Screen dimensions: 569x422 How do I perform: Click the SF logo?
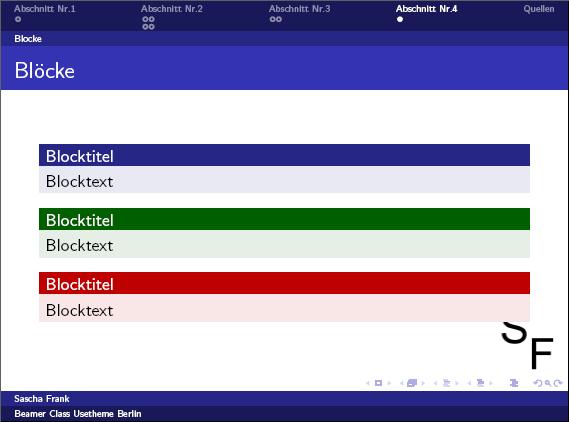(x=527, y=345)
